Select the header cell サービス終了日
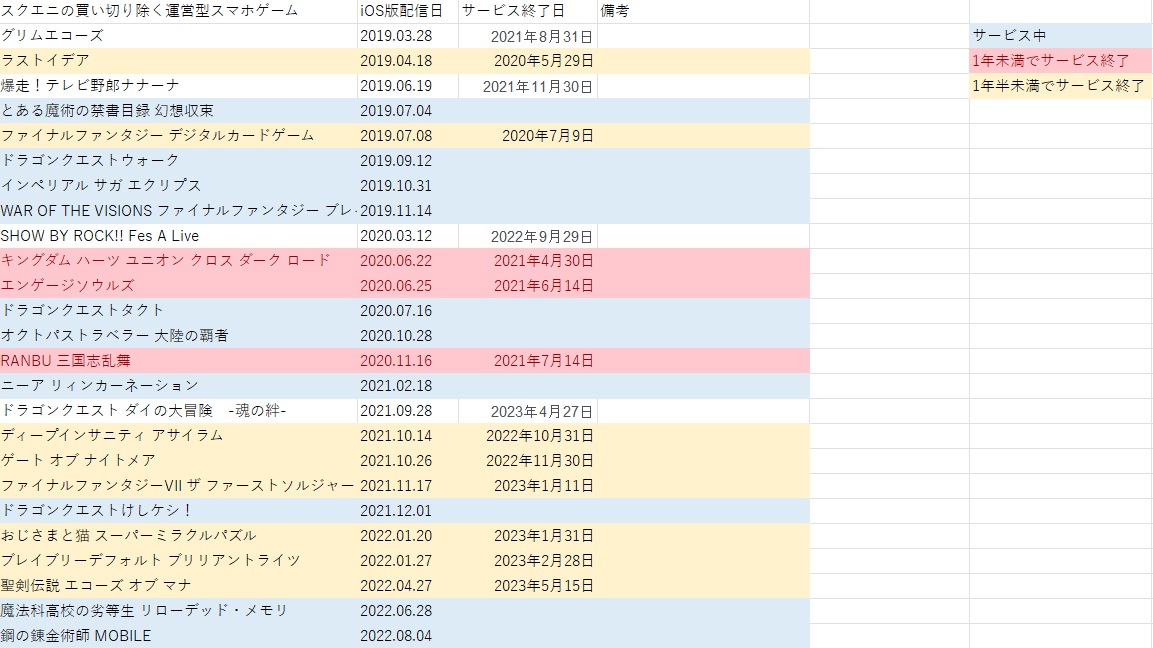This screenshot has height=648, width=1153. pyautogui.click(x=528, y=11)
